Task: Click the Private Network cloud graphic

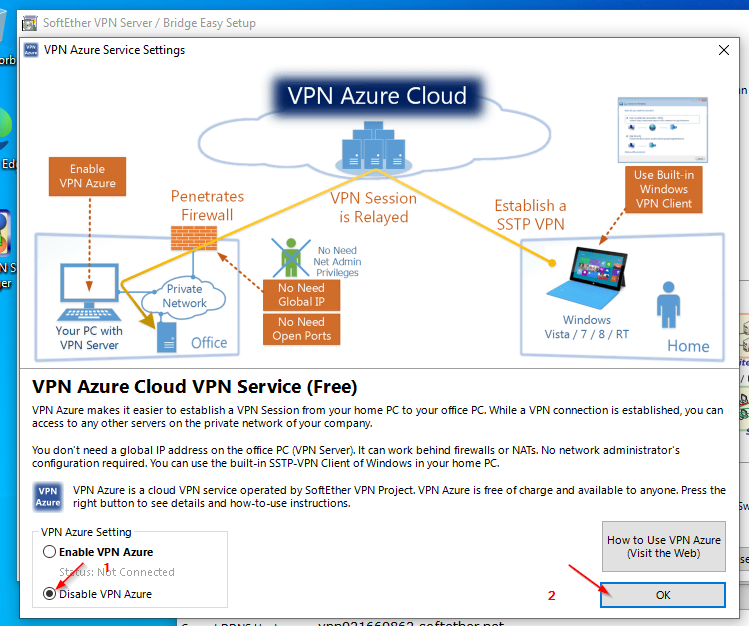Action: 184,296
